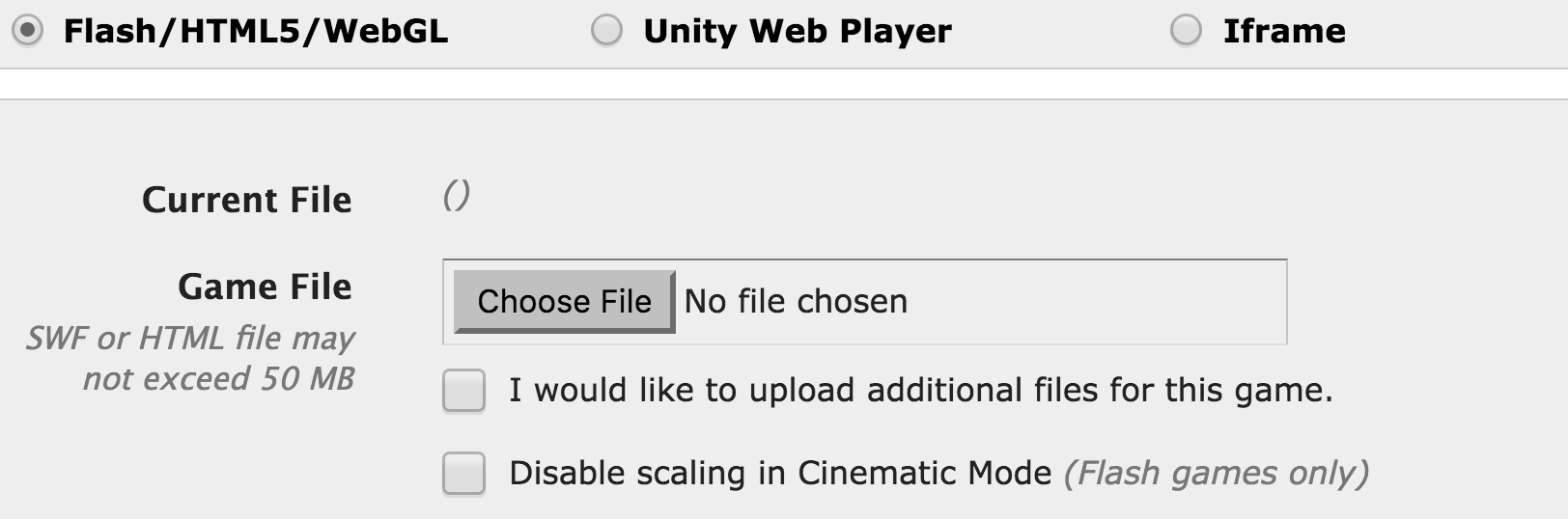The image size is (1568, 519).
Task: Click the '50 MB' size limit text
Action: (307, 379)
